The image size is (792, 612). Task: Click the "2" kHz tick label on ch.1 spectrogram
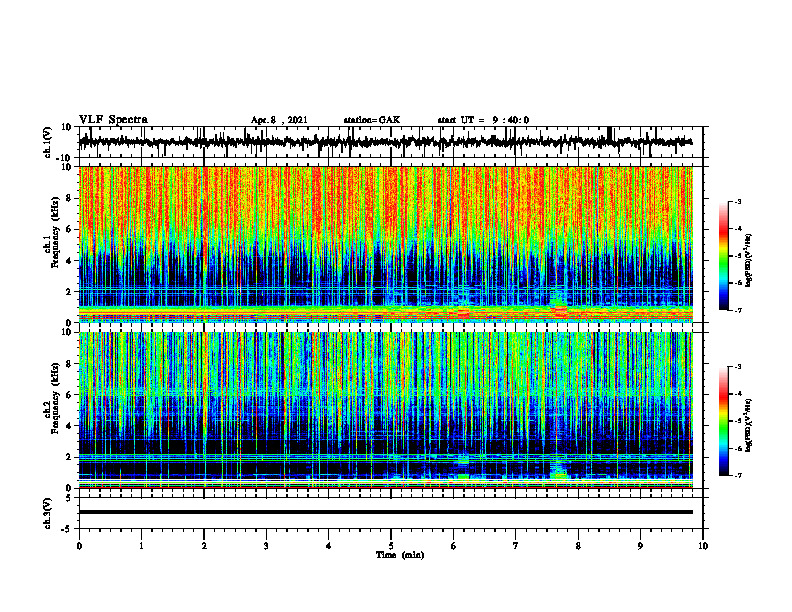[x=69, y=292]
